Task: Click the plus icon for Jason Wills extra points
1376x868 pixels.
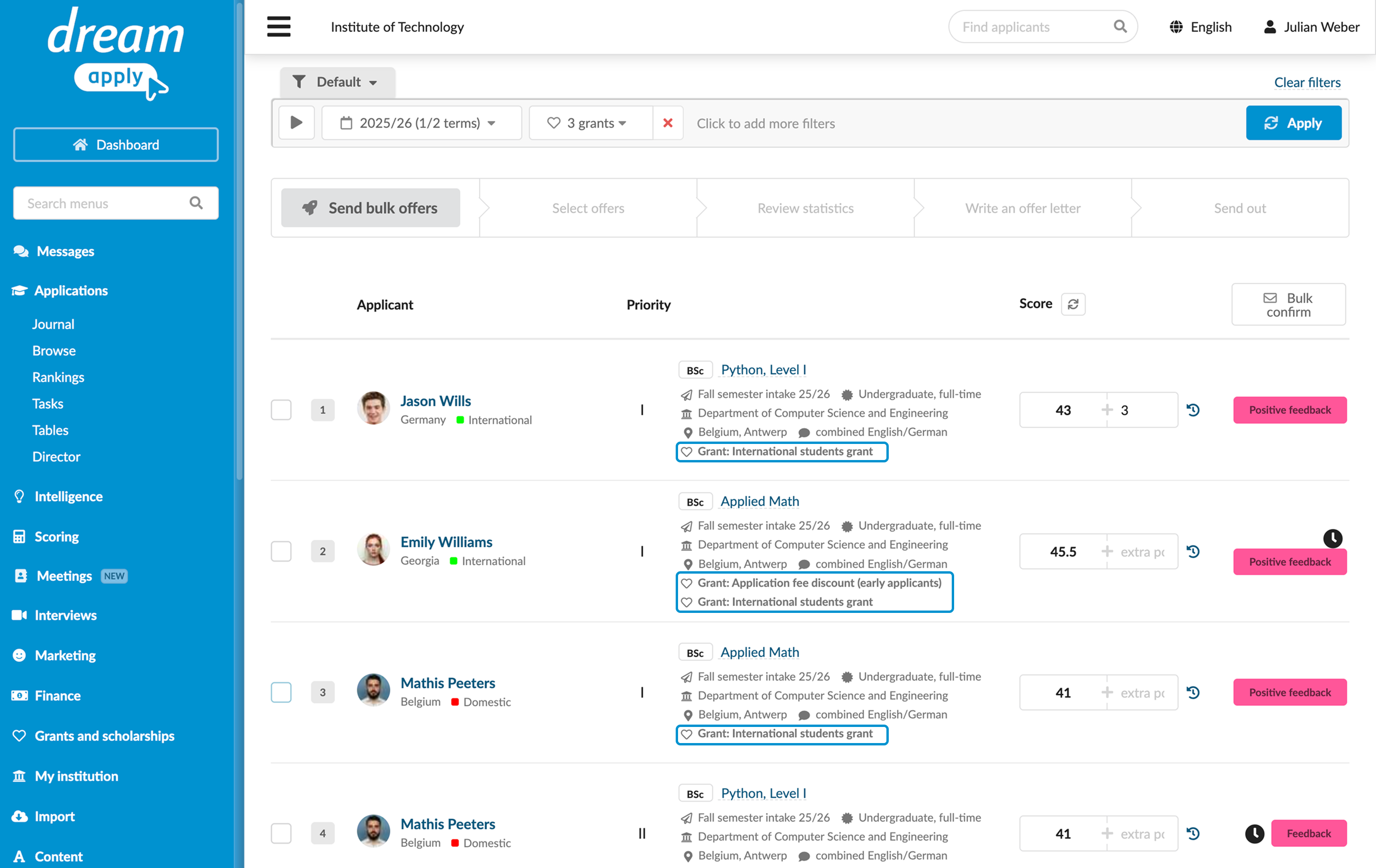Action: 1107,409
